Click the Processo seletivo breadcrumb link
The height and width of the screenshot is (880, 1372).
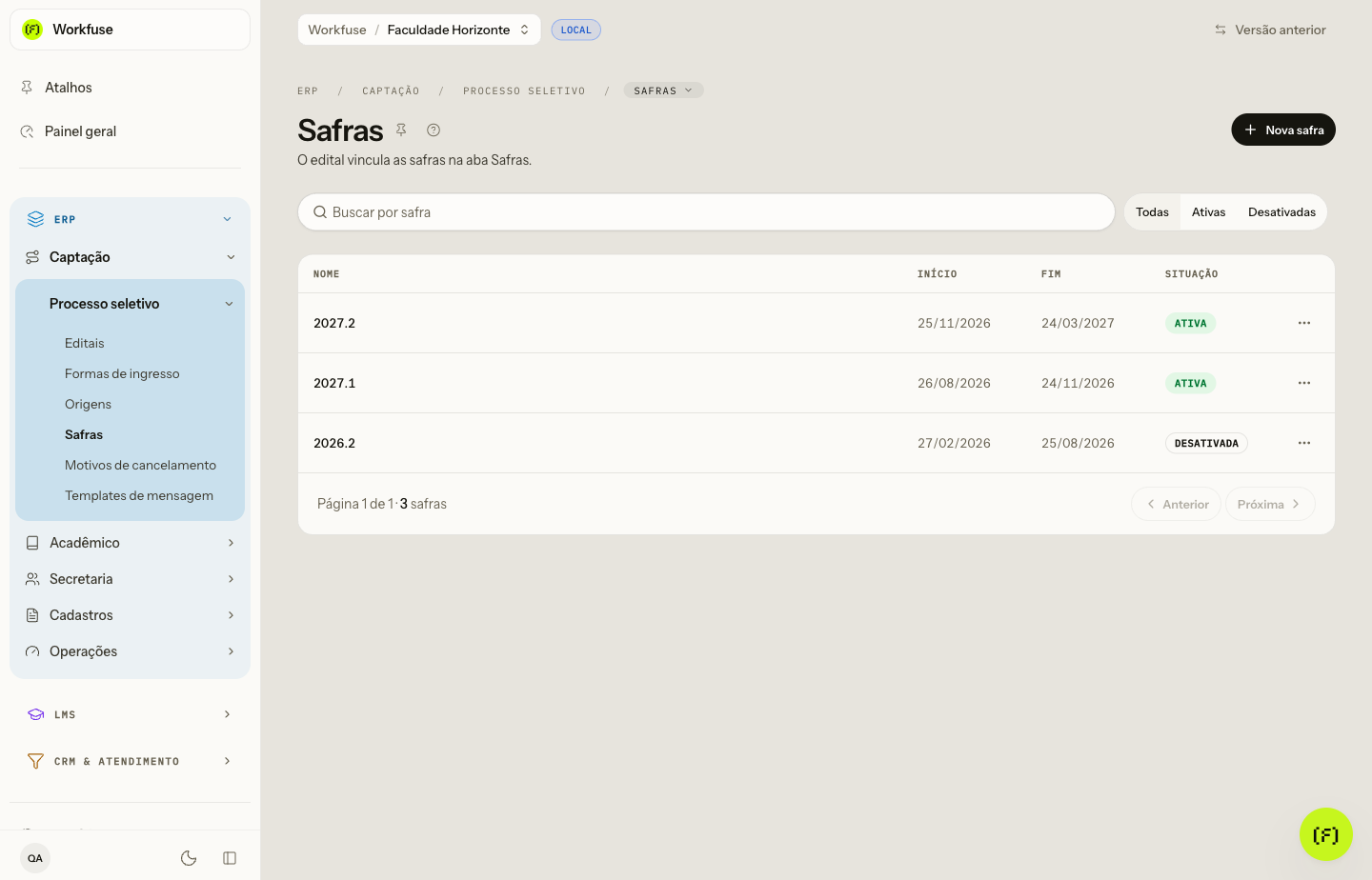[x=524, y=91]
